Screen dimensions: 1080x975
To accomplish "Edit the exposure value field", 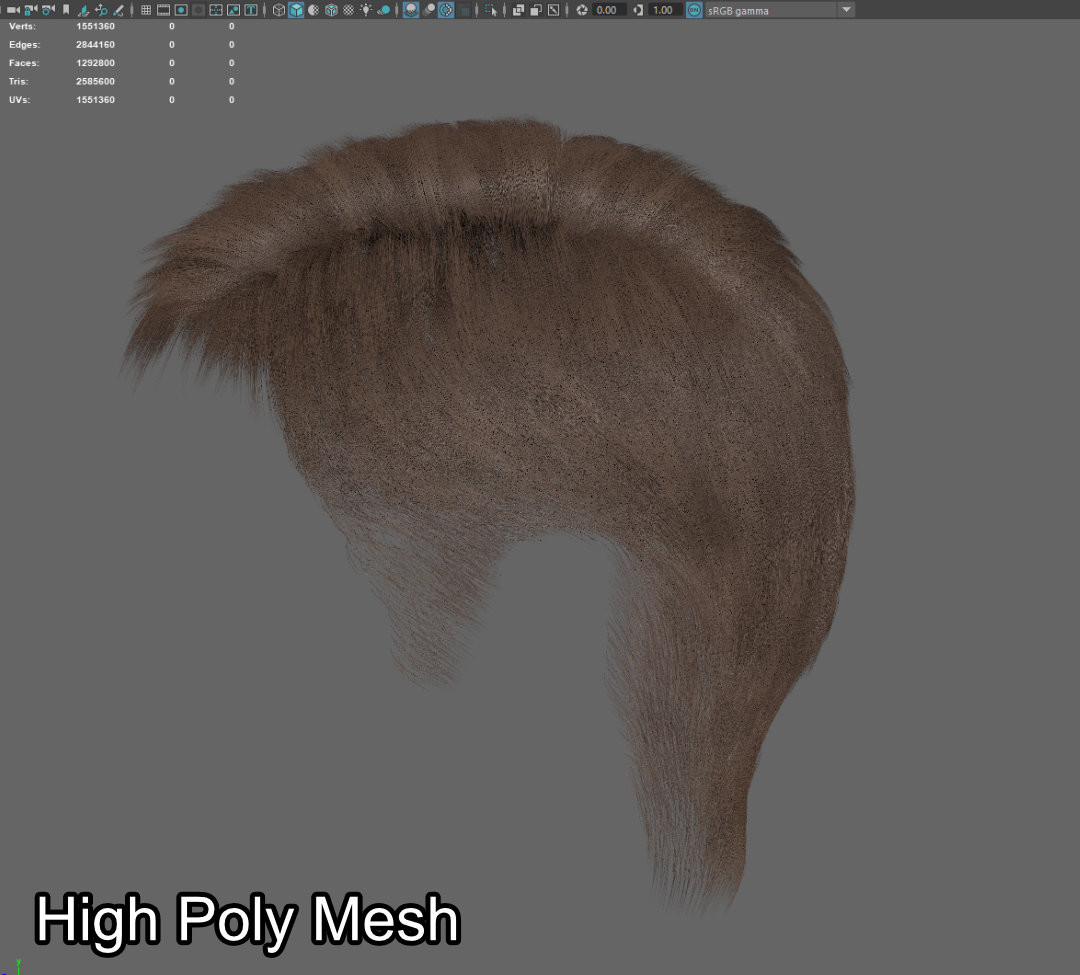I will pyautogui.click(x=604, y=10).
